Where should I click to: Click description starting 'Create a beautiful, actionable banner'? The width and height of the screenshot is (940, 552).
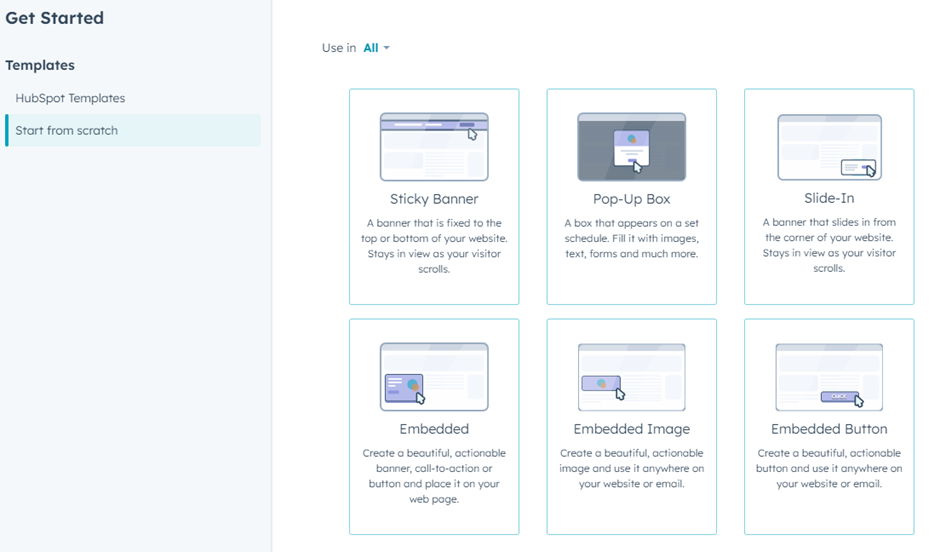click(434, 476)
